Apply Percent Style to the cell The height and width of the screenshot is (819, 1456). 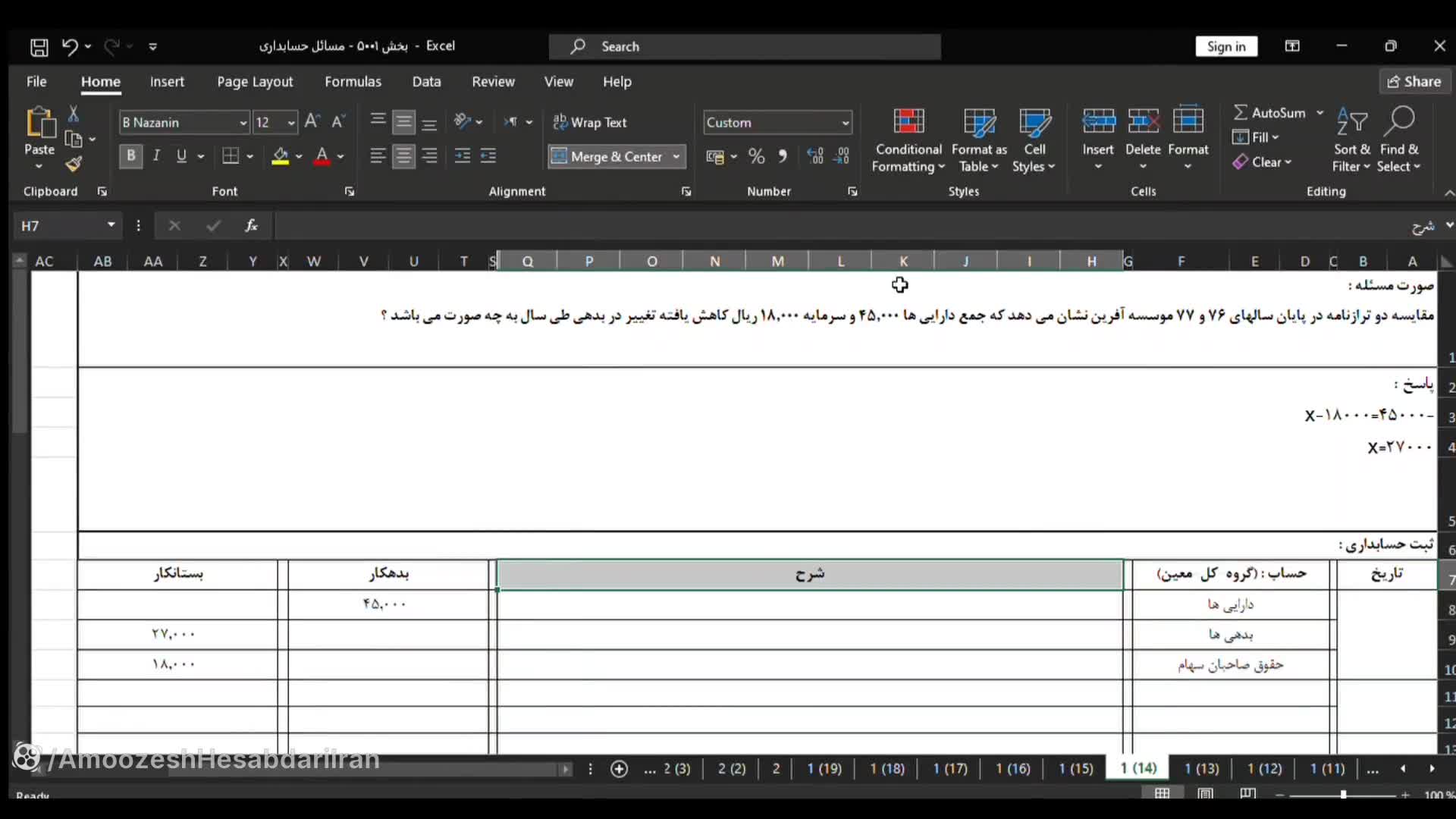[757, 156]
